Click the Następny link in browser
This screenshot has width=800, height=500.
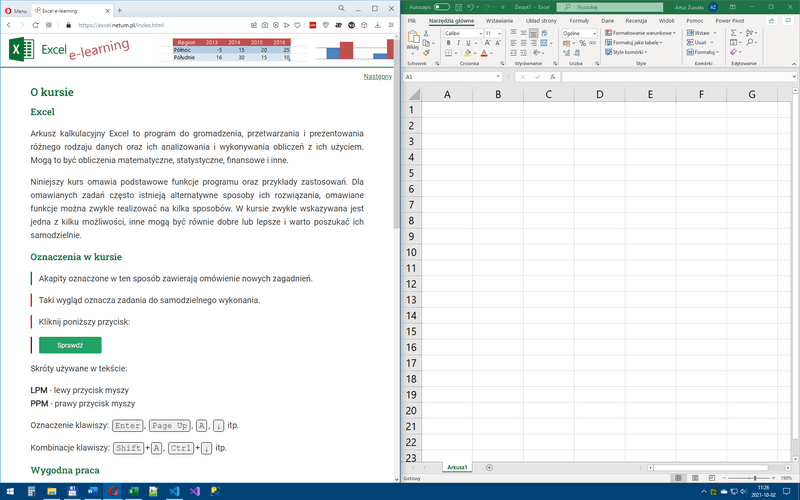point(378,77)
